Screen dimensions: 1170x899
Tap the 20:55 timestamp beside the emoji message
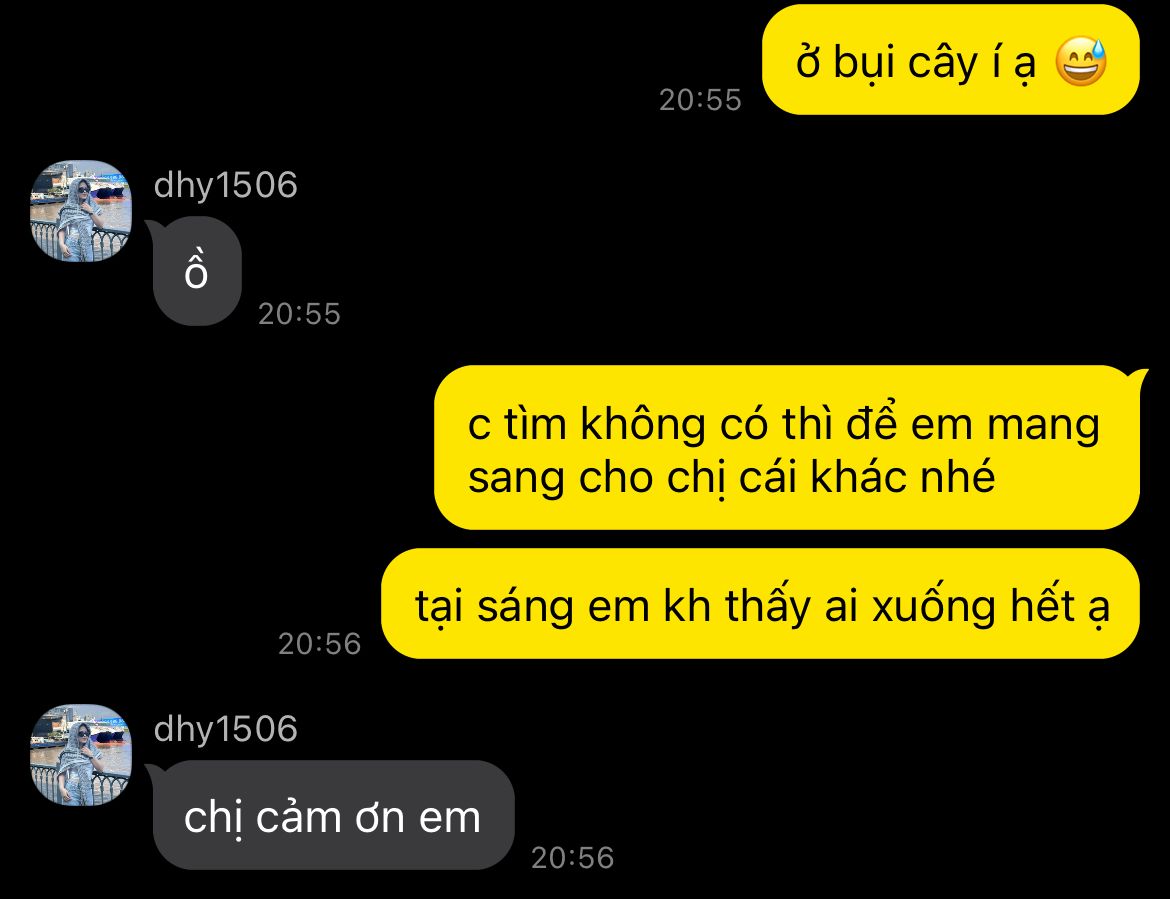tap(700, 100)
